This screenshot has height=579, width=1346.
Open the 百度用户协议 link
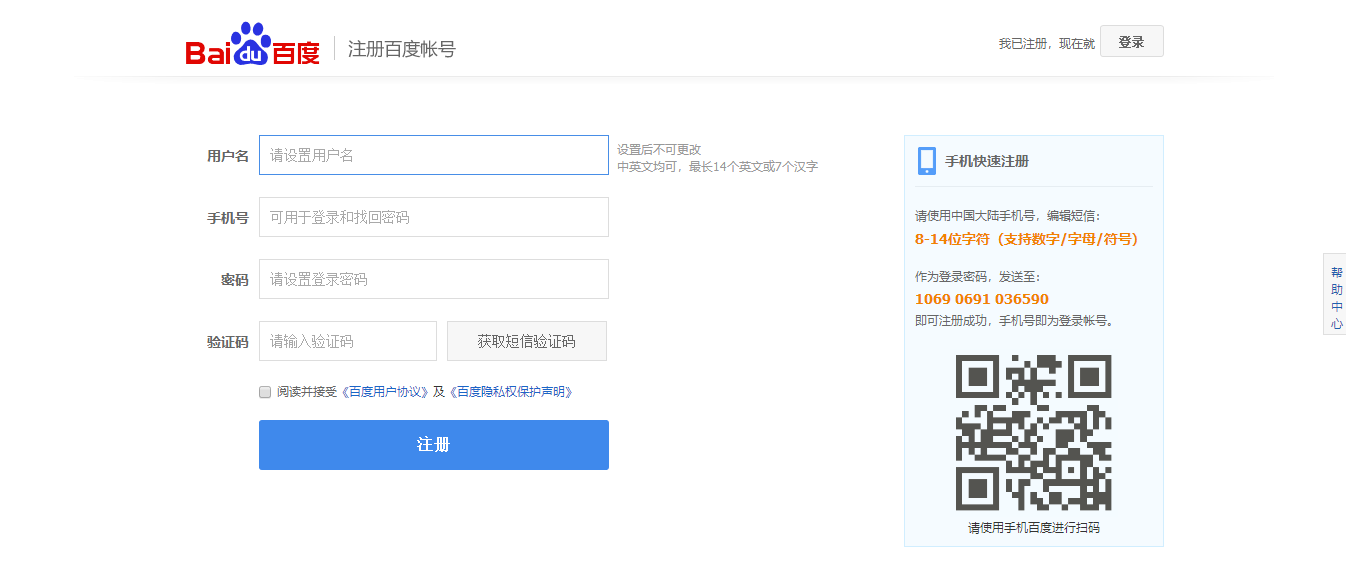pos(388,392)
